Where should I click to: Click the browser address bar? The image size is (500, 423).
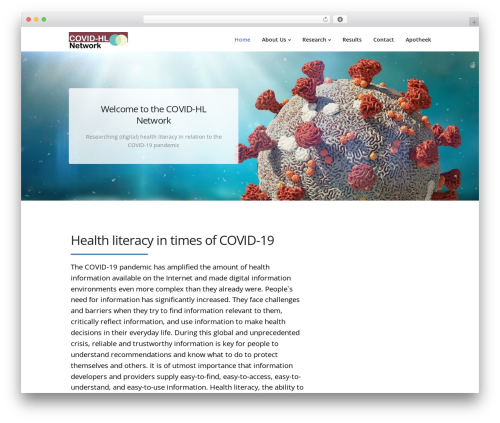click(x=237, y=20)
